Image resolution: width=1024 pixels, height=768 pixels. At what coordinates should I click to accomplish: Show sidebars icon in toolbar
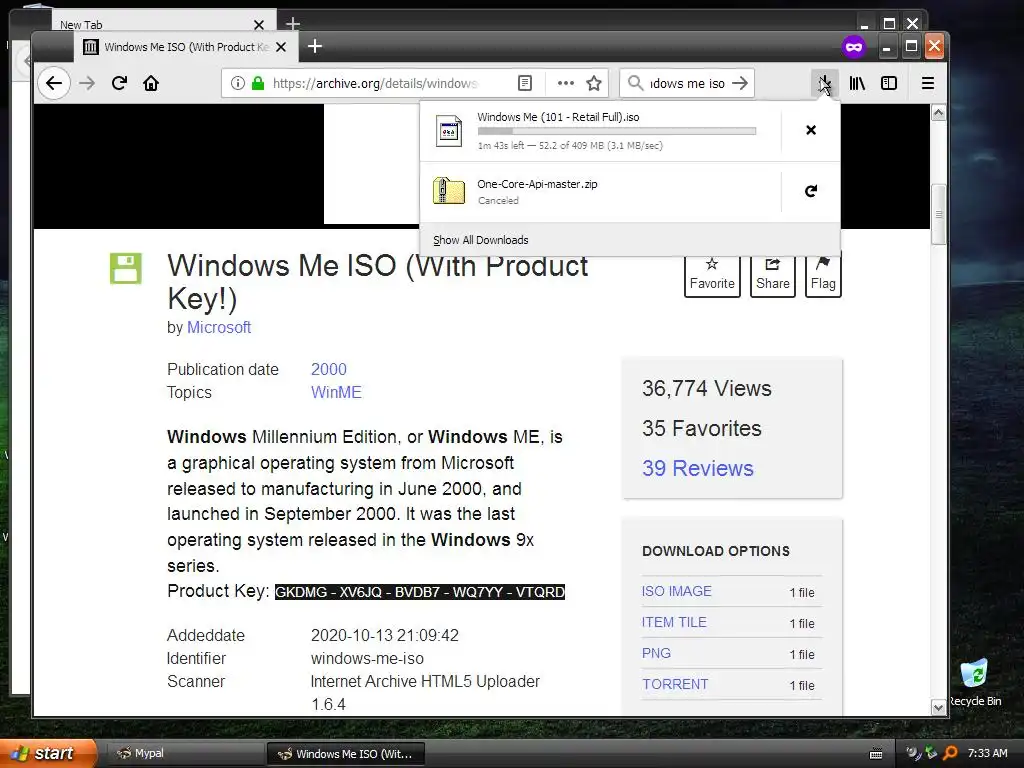(x=889, y=83)
